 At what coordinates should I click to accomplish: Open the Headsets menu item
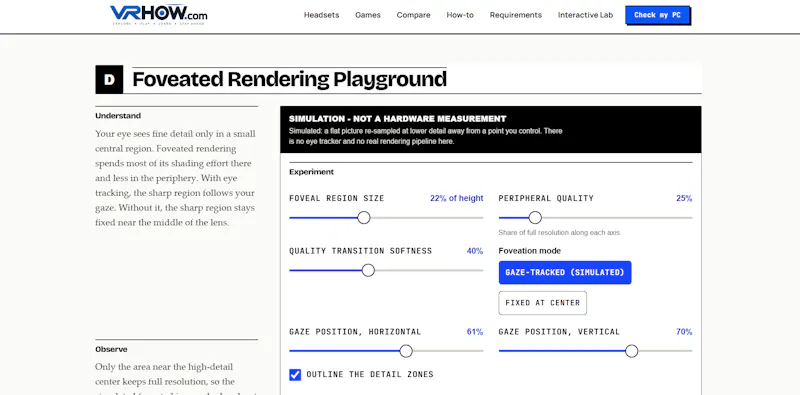321,15
